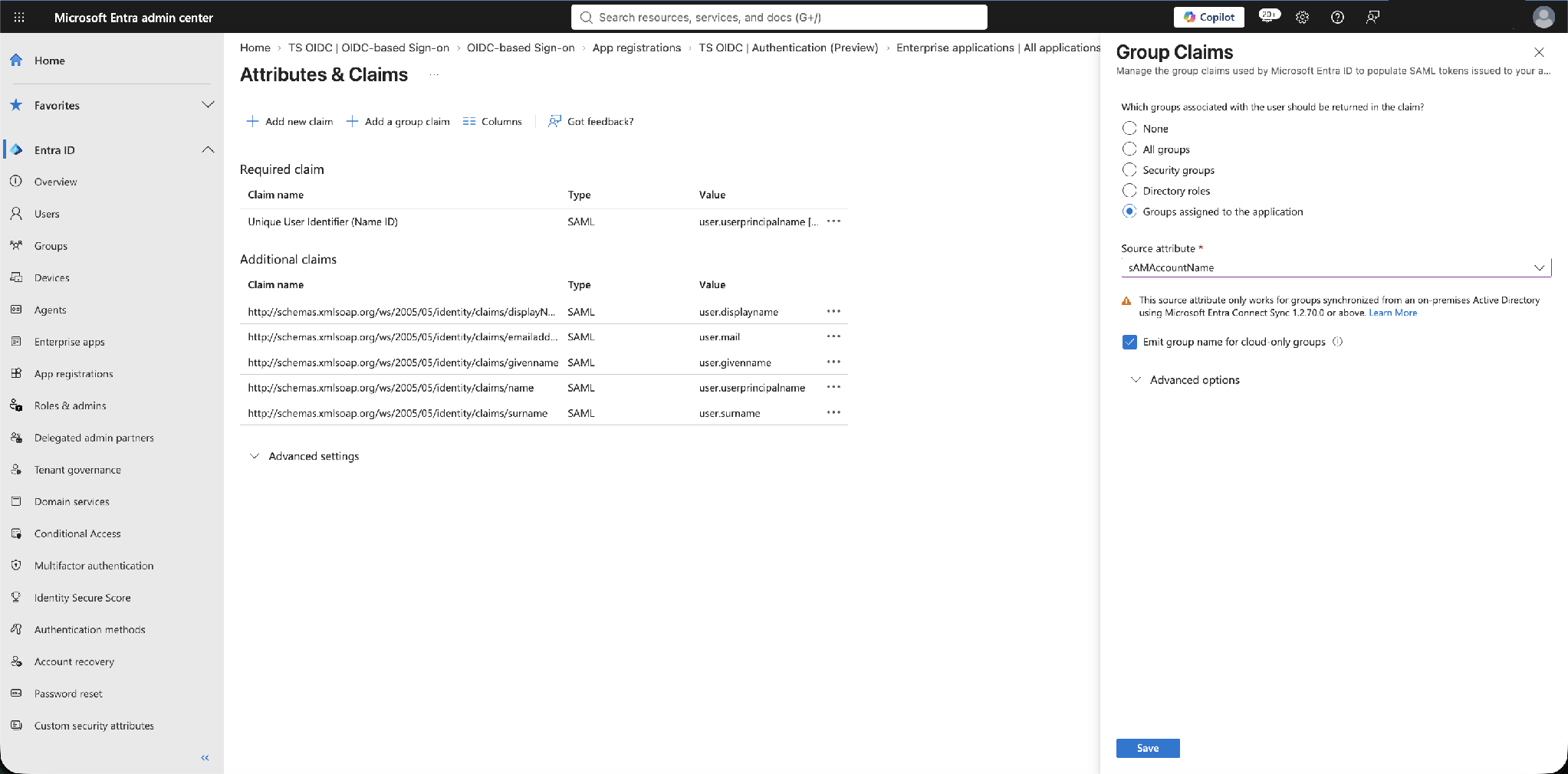Click the Domain services sidebar icon
The width and height of the screenshot is (1568, 774).
click(16, 501)
